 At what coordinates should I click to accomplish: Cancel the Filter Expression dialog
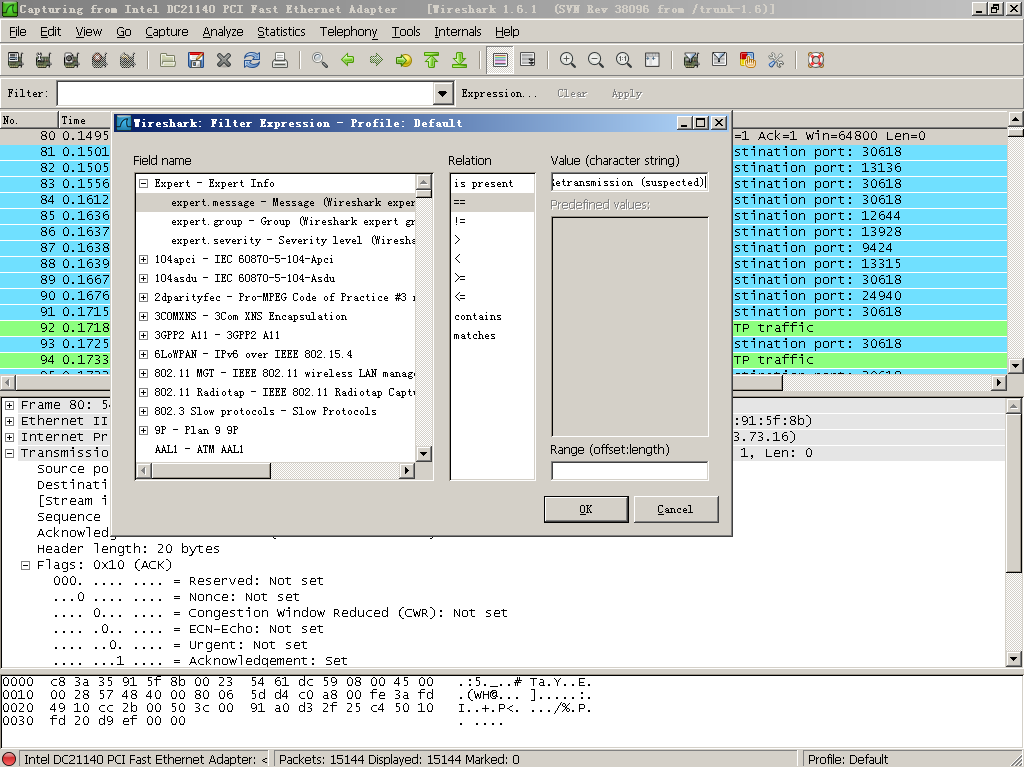click(x=675, y=509)
